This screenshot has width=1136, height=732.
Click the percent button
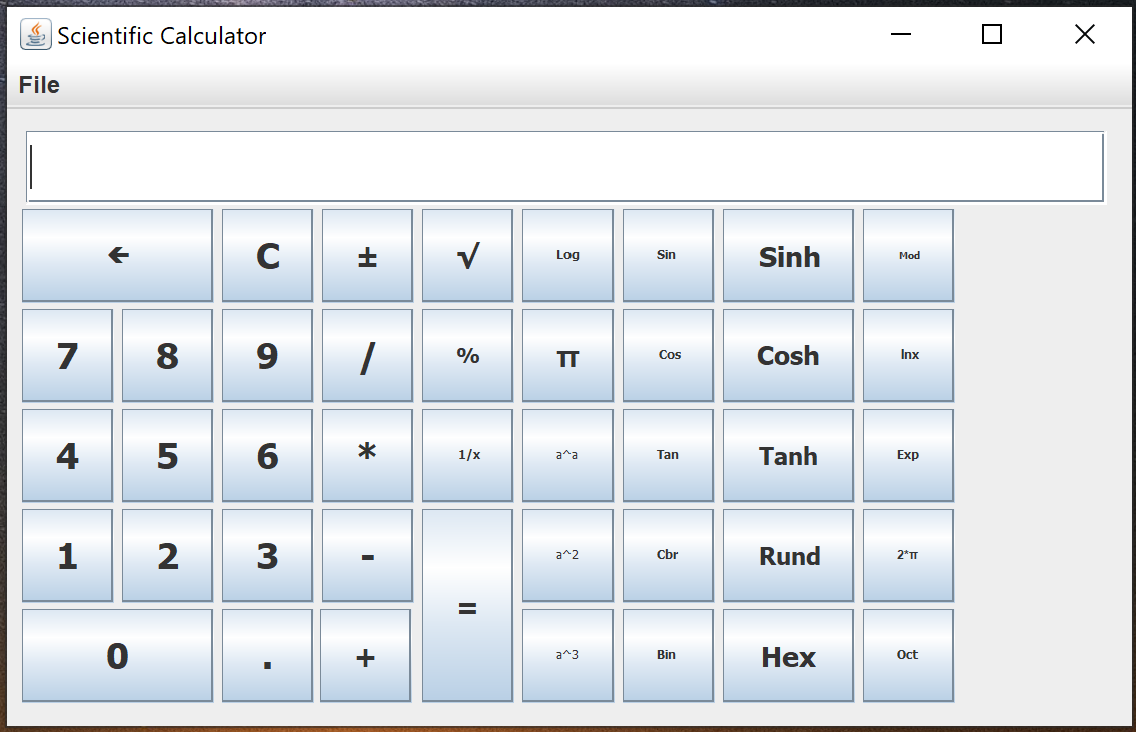(467, 355)
